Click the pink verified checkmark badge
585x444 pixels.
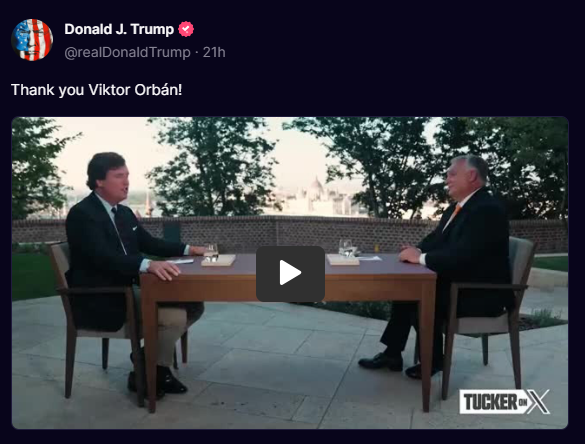186,29
